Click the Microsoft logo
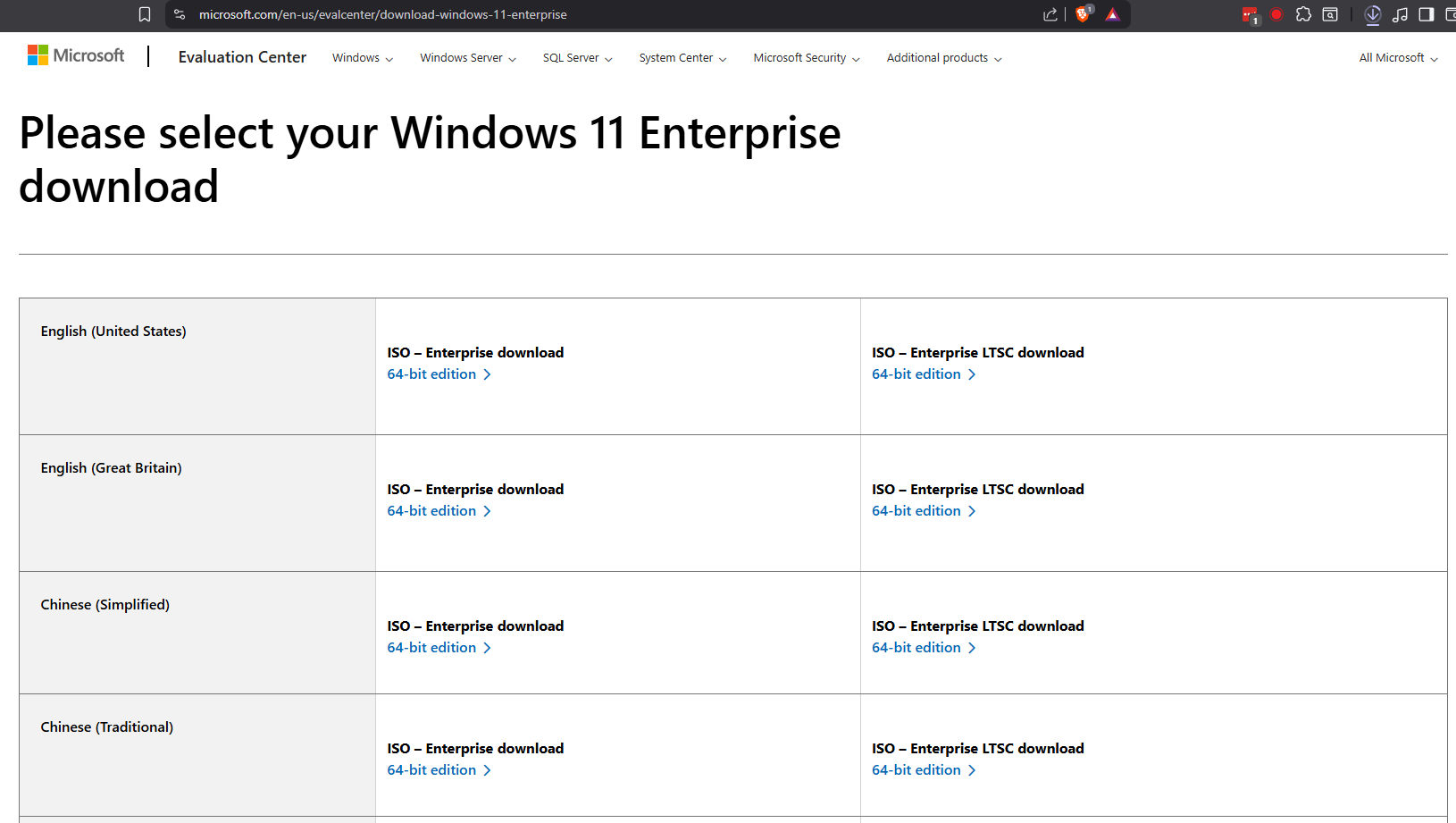The width and height of the screenshot is (1456, 823). pos(76,55)
